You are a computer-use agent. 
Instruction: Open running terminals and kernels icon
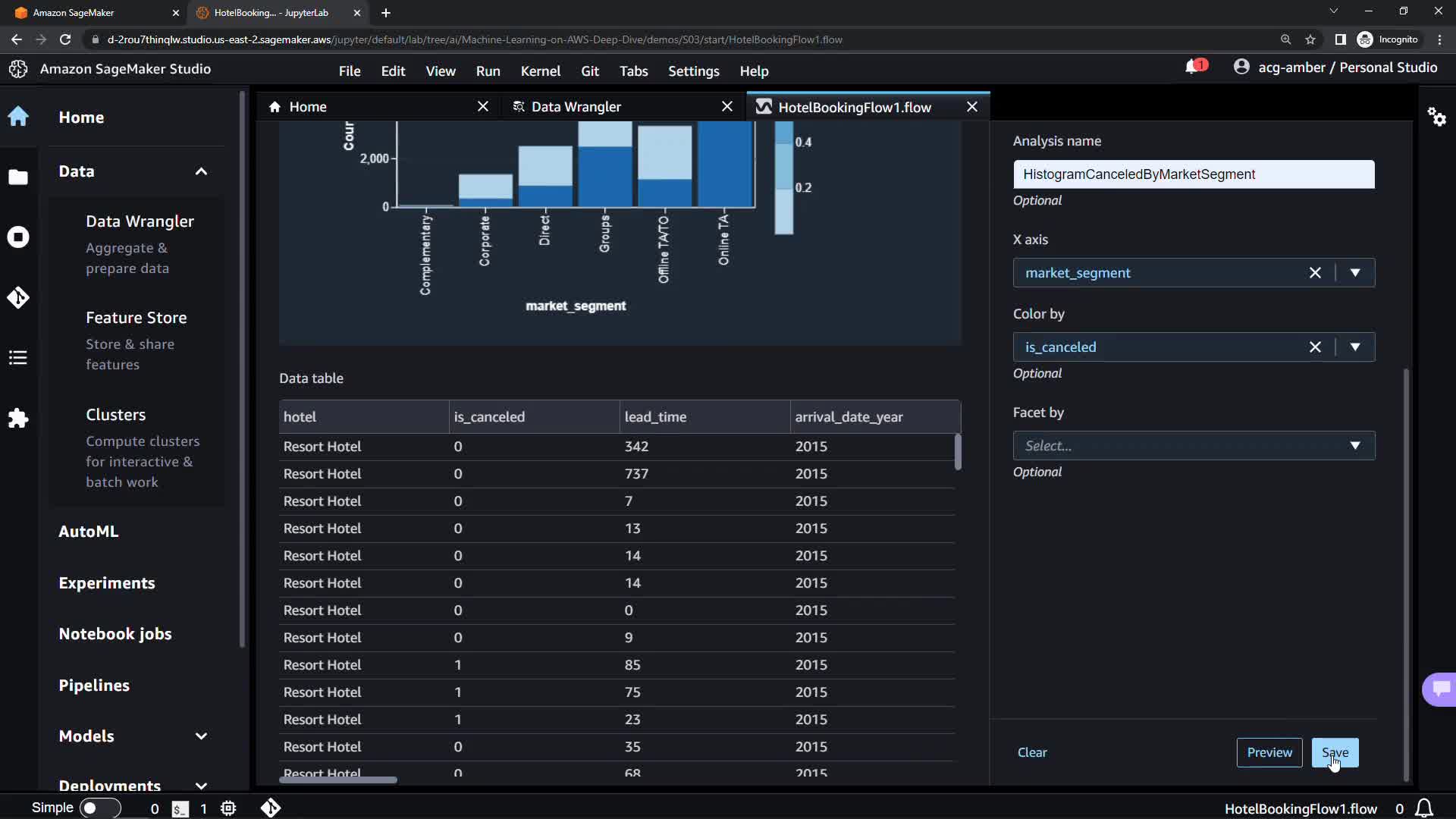pos(18,237)
